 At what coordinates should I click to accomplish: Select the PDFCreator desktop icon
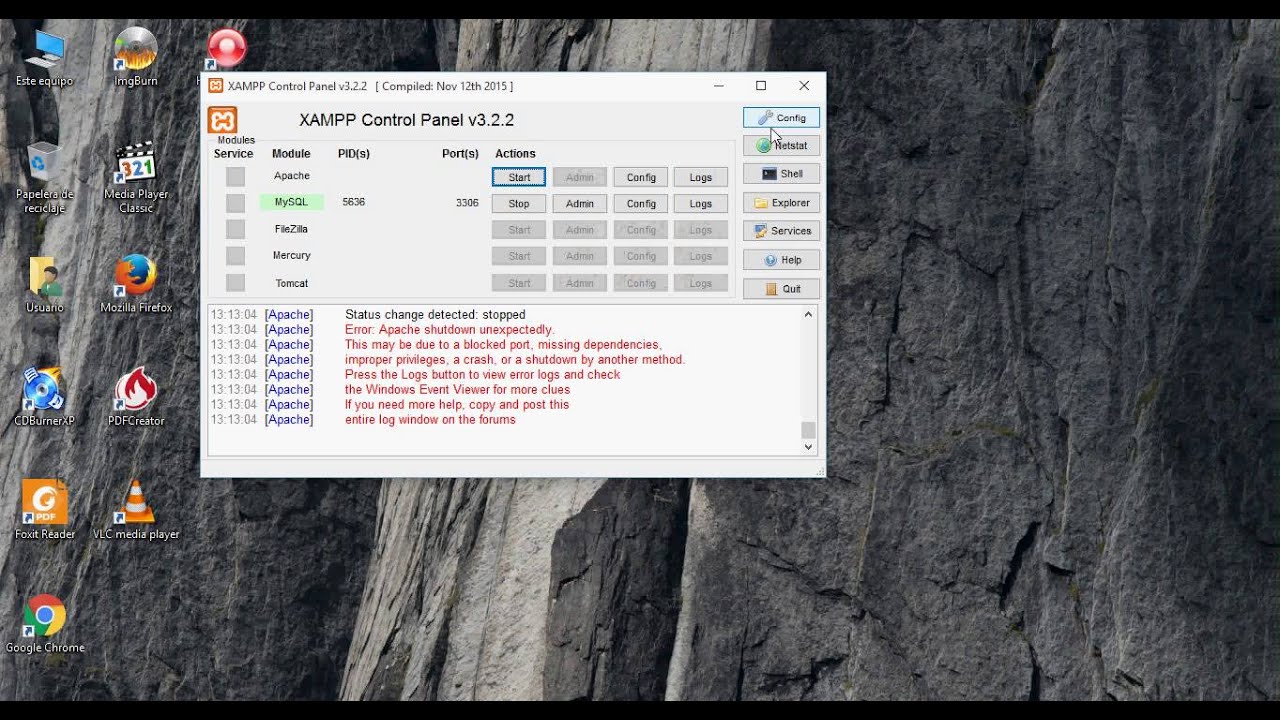coord(136,398)
